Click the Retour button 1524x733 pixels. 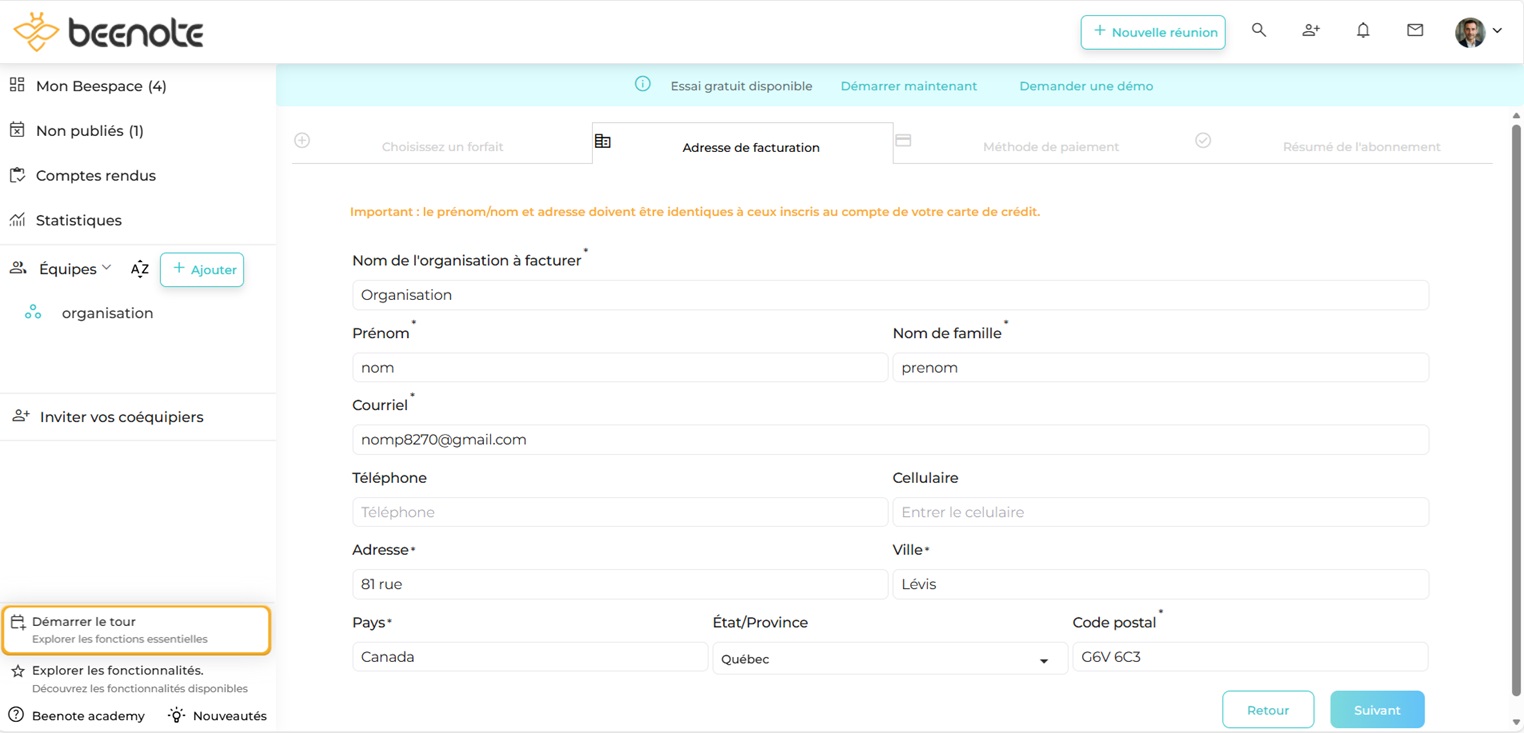coord(1267,710)
